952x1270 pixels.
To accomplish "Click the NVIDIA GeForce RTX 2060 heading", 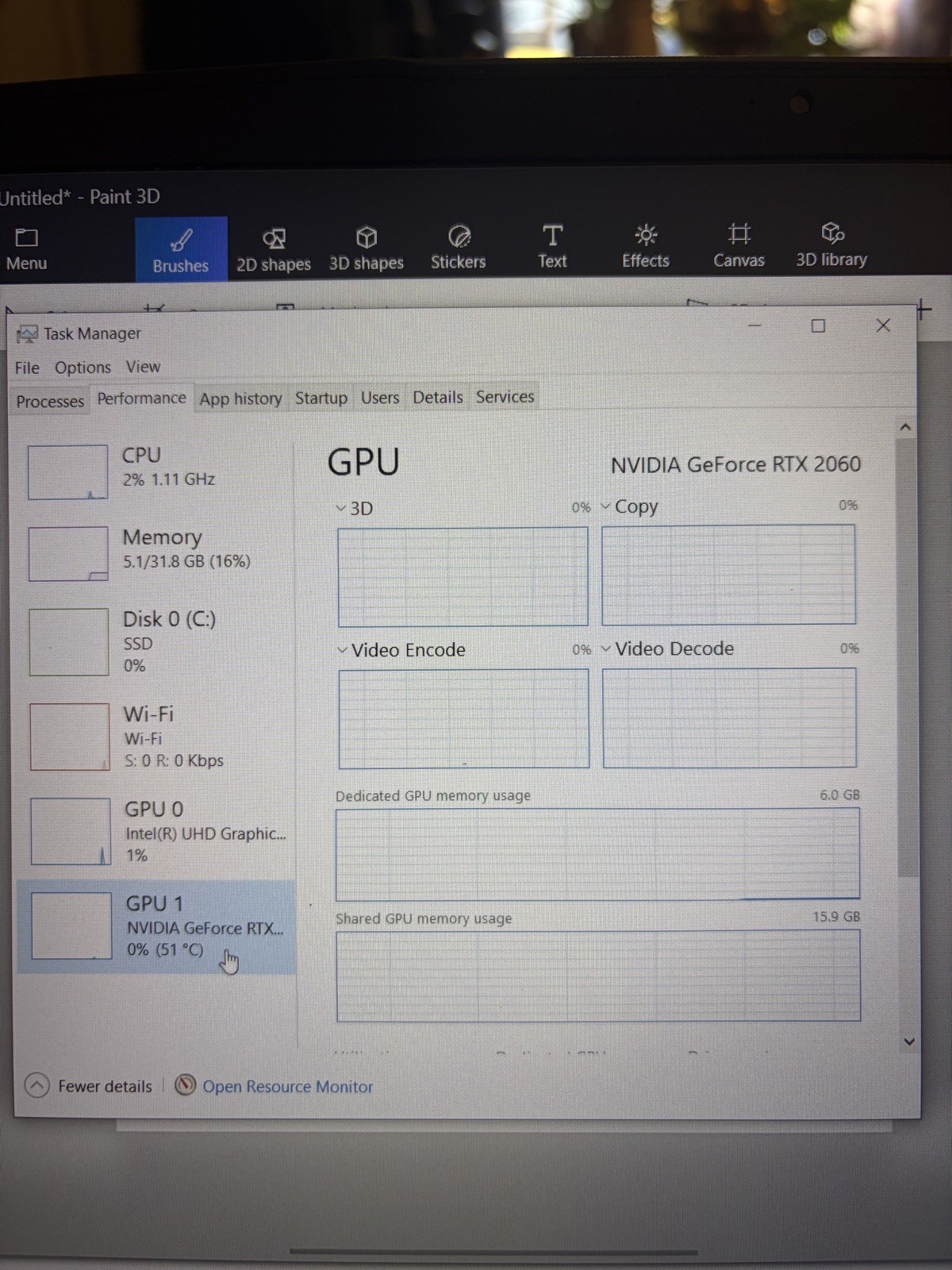I will coord(735,464).
